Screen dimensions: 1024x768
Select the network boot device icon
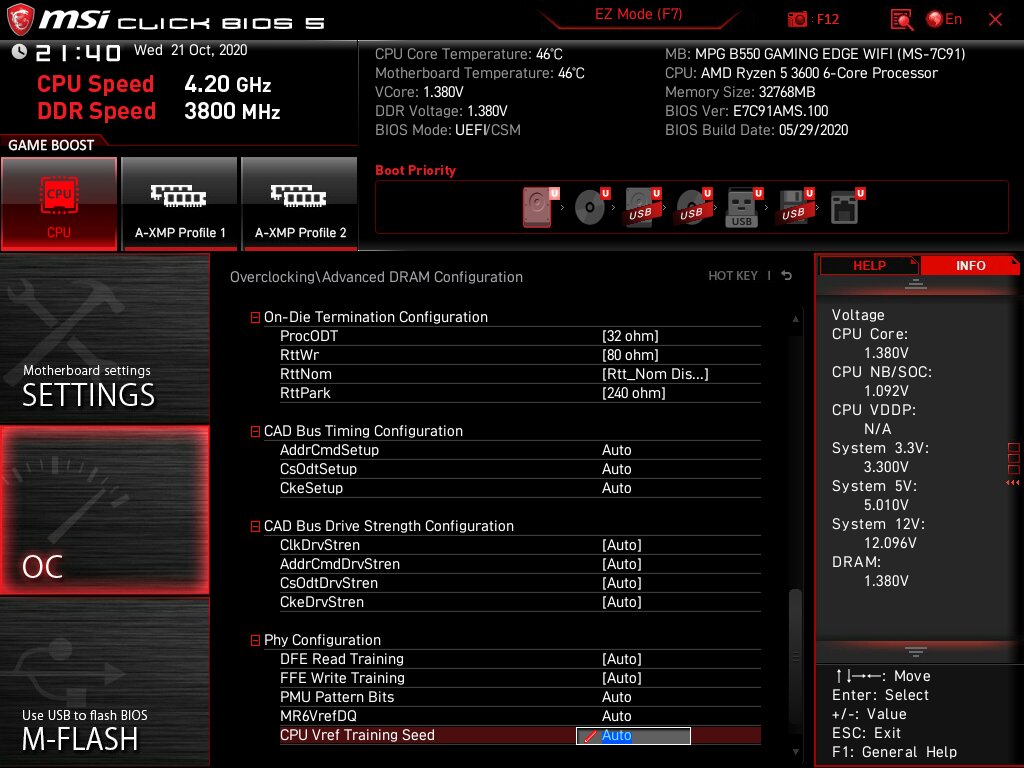[x=847, y=207]
